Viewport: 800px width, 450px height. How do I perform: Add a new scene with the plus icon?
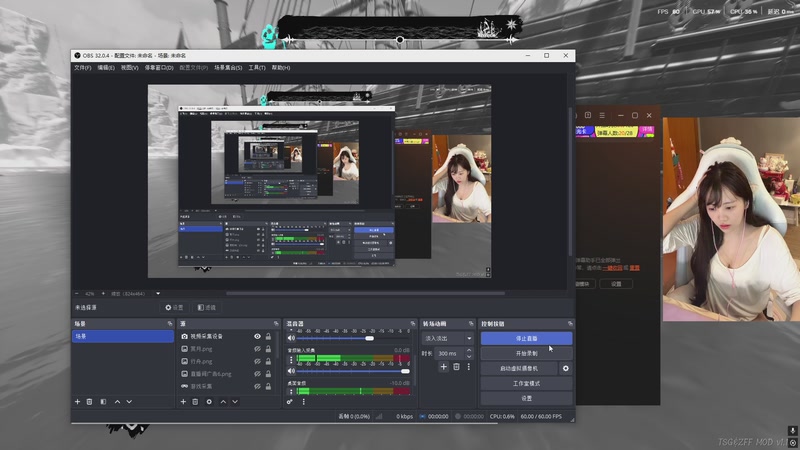point(78,402)
